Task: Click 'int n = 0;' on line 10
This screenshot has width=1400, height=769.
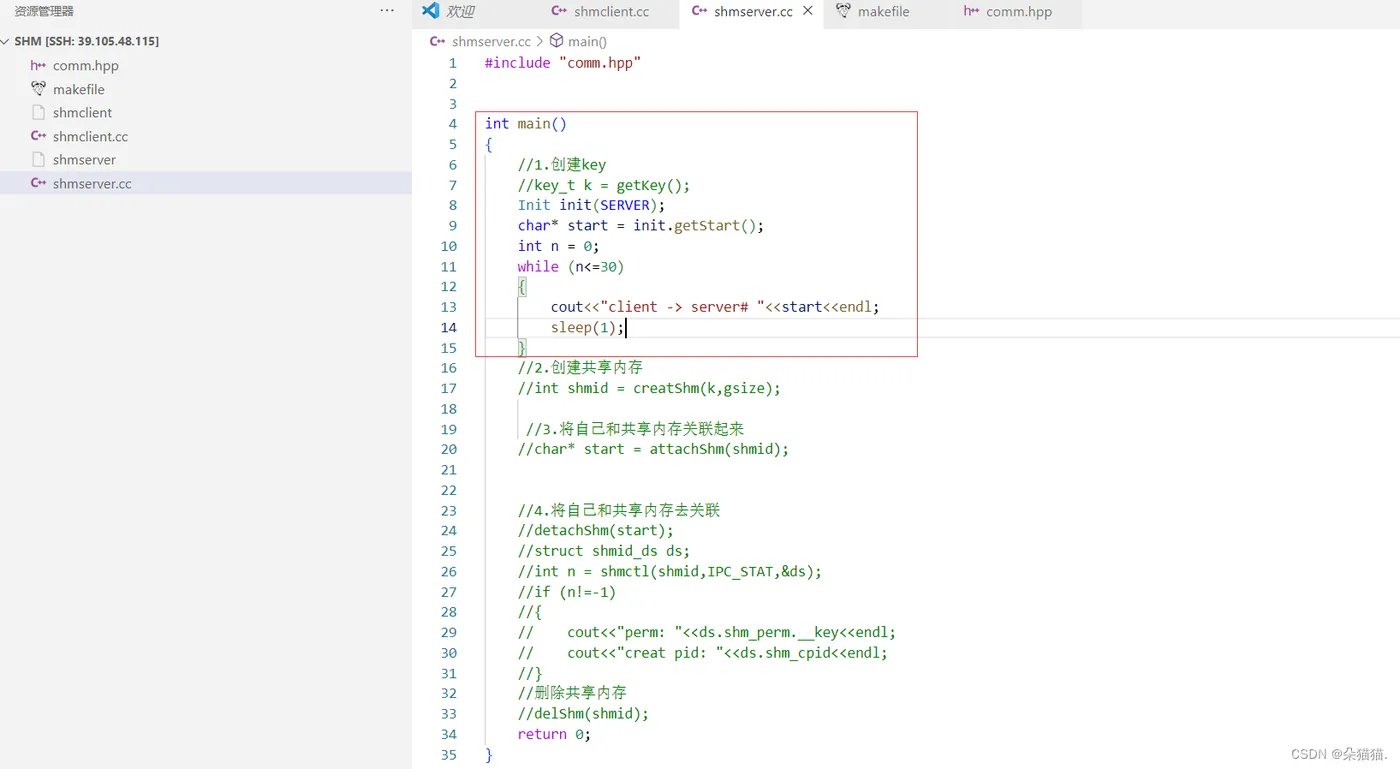Action: [x=558, y=246]
